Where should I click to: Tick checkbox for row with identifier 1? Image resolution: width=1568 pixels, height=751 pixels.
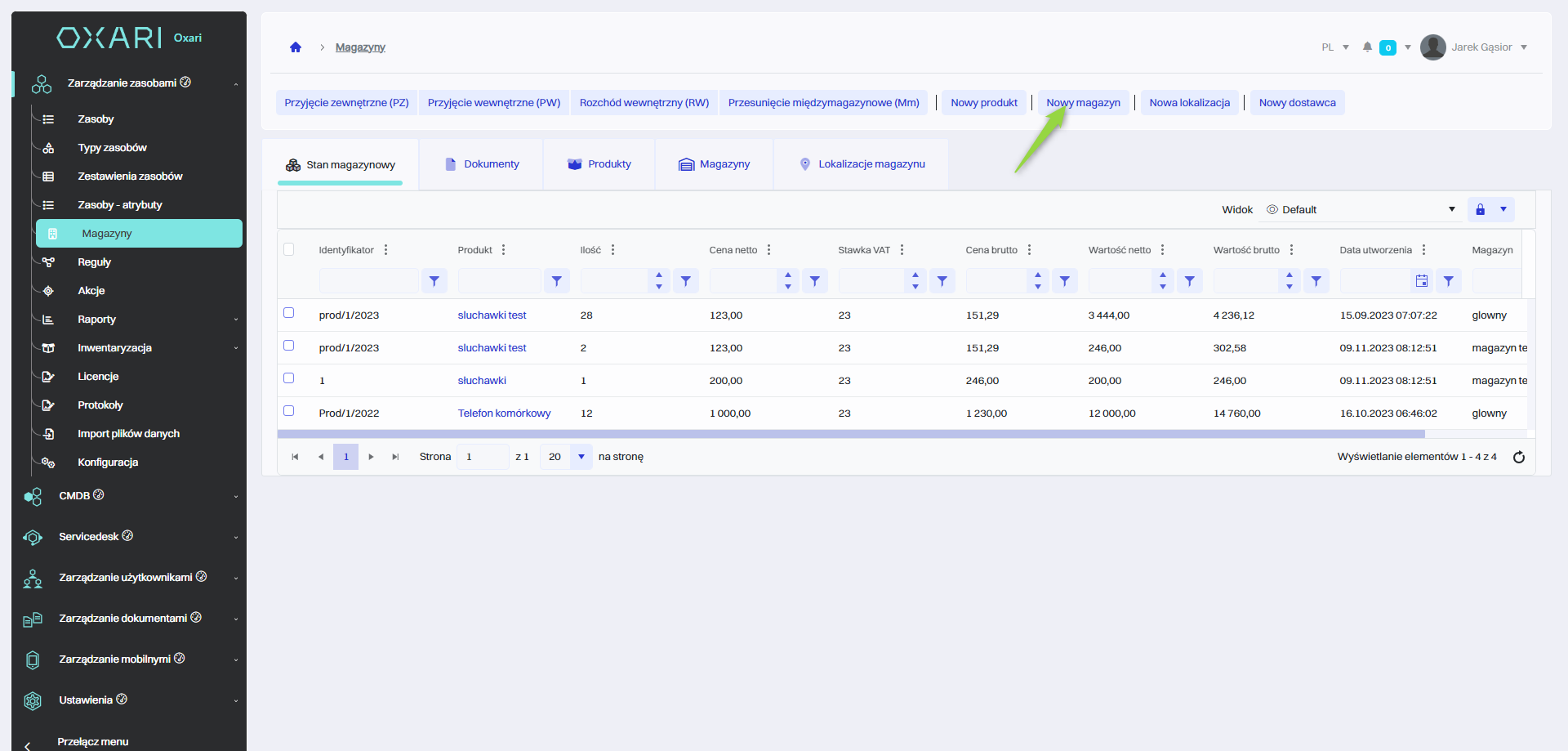click(289, 378)
